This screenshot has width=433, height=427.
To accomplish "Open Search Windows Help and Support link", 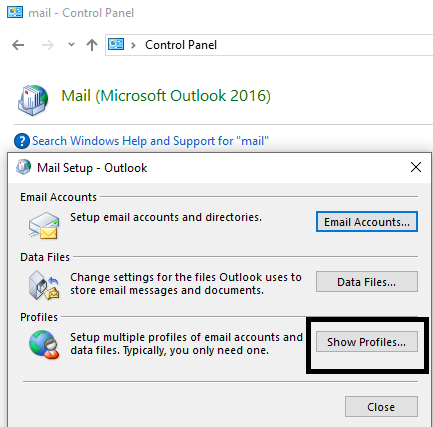I will coord(150,141).
